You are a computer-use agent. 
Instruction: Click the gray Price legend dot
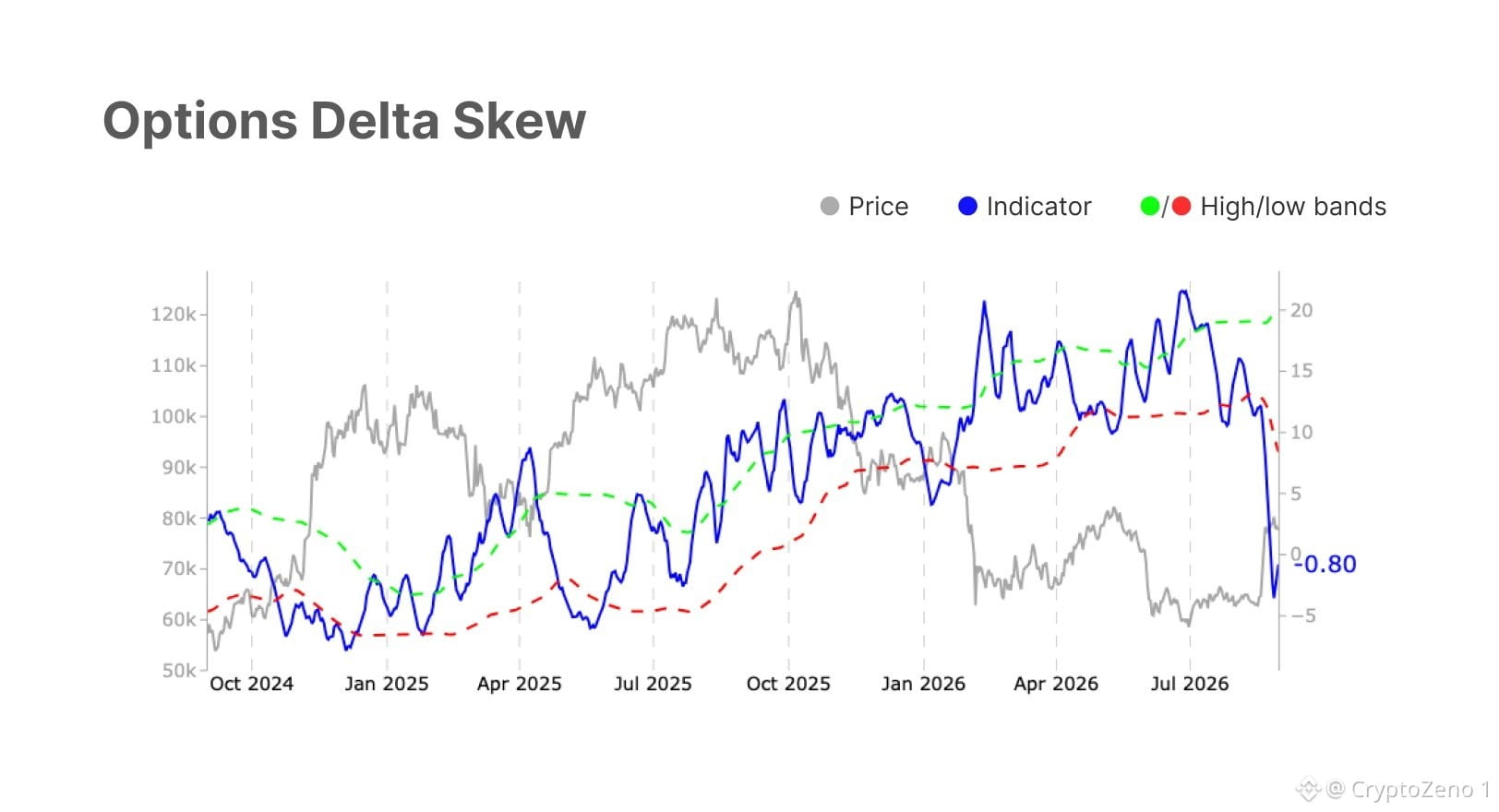(830, 207)
